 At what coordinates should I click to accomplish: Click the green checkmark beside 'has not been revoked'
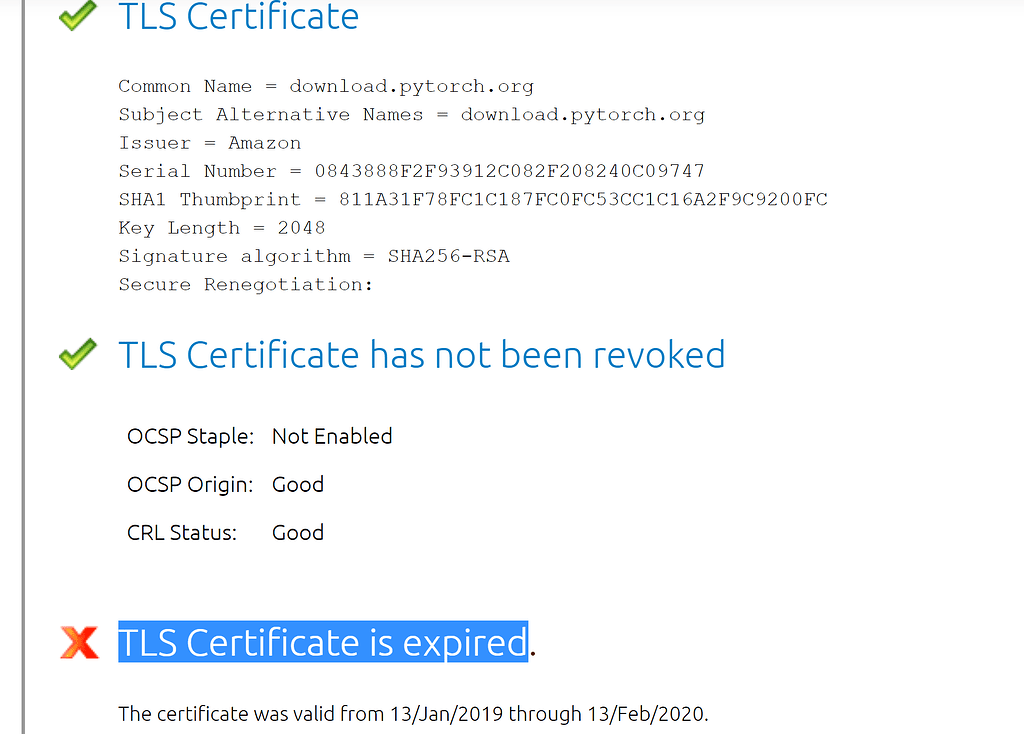tap(77, 354)
